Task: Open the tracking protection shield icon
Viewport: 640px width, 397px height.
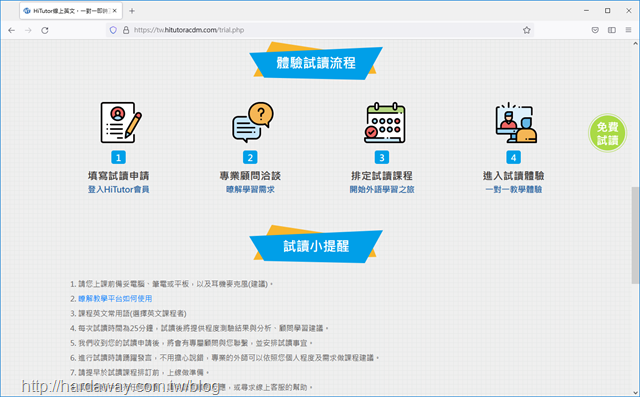Action: 113,30
